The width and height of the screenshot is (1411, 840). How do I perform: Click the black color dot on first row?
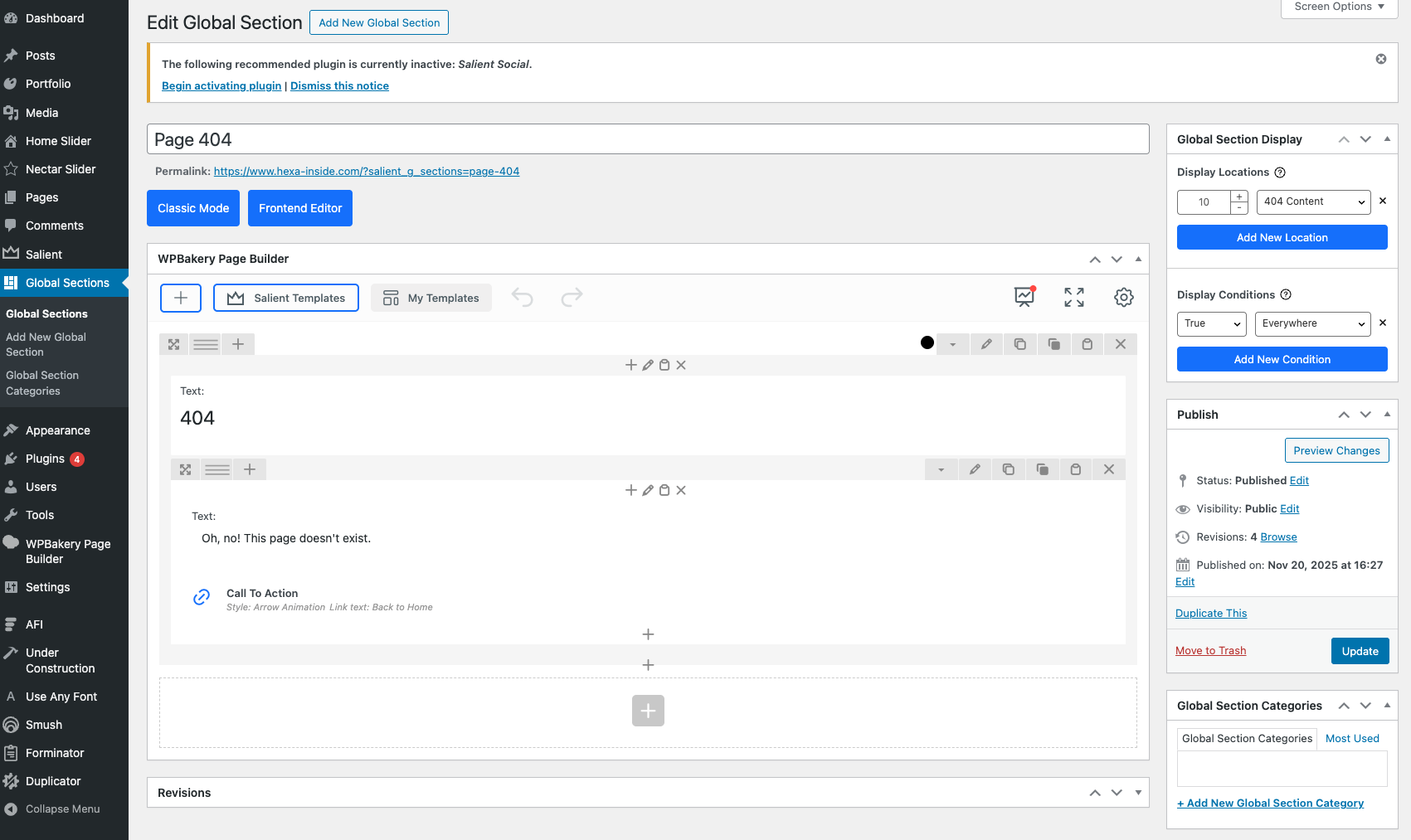(x=927, y=343)
